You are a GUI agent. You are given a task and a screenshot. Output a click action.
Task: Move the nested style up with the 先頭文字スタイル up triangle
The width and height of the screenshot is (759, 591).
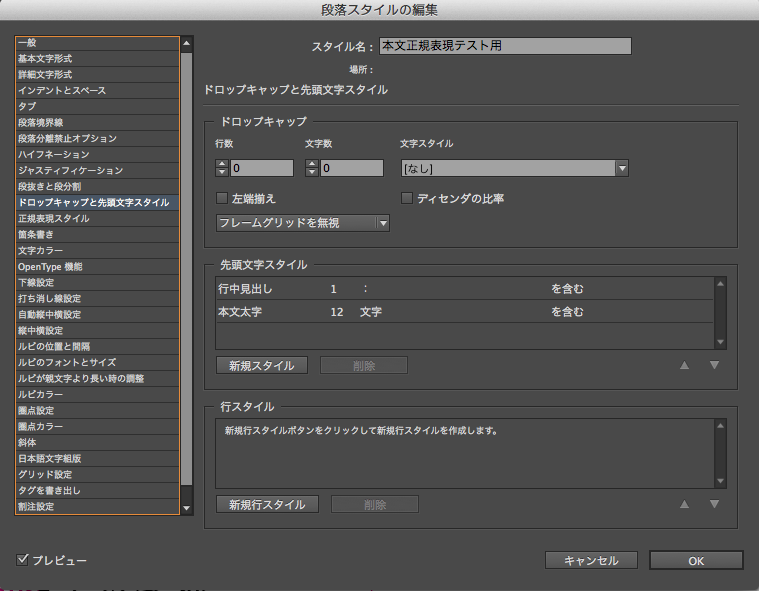[x=684, y=365]
